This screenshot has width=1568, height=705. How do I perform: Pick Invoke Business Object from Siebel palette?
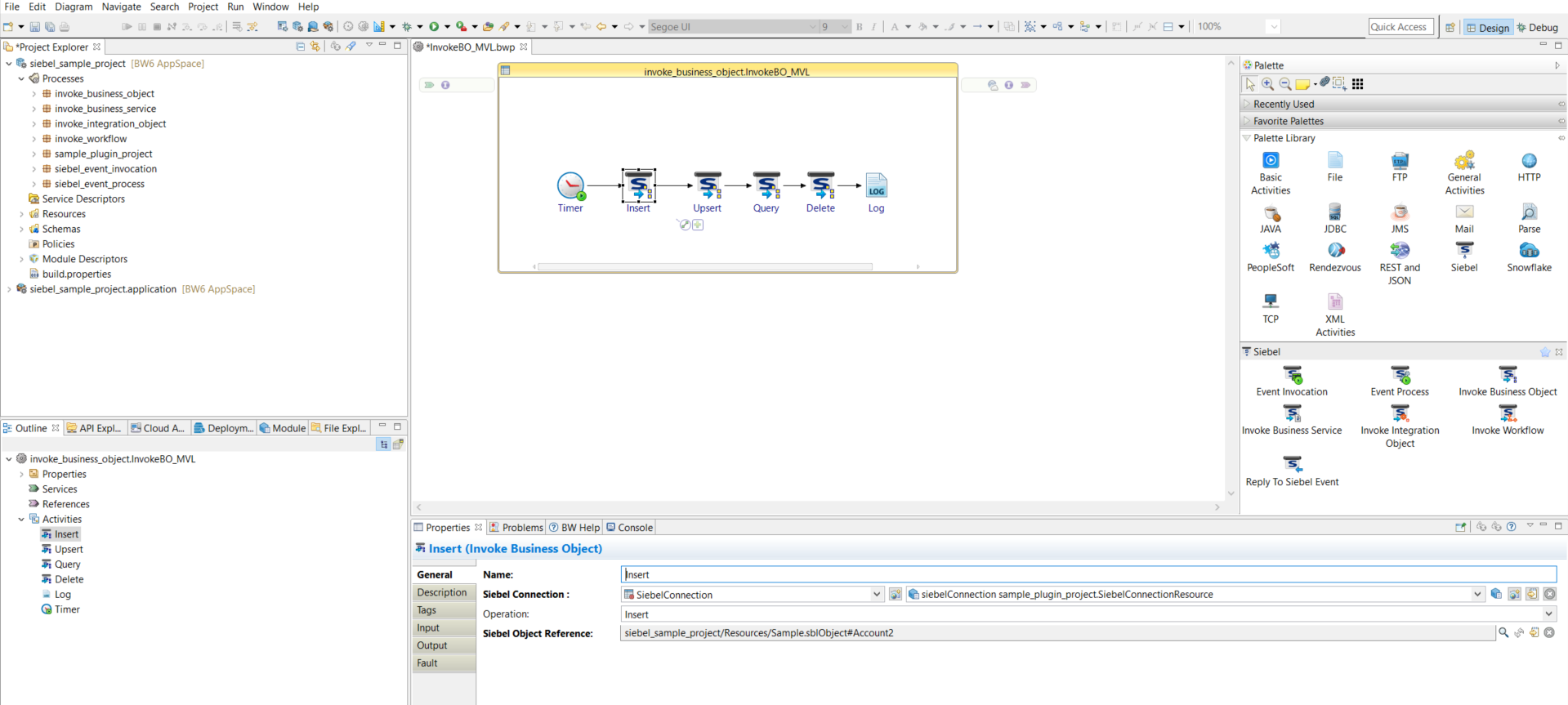[x=1508, y=382]
